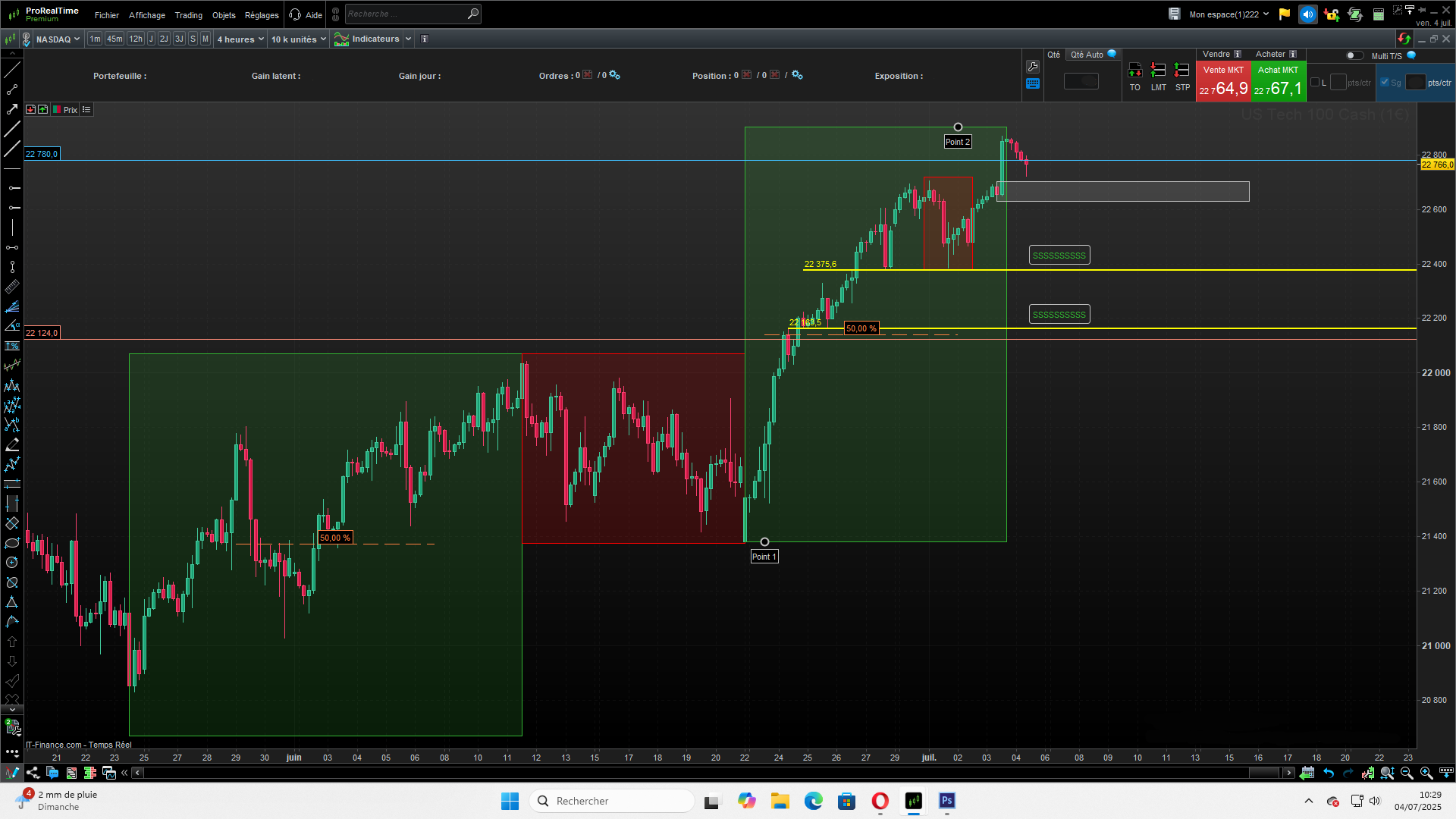This screenshot has height=819, width=1456.
Task: Open the 10 k unités dropdown
Action: click(x=299, y=39)
